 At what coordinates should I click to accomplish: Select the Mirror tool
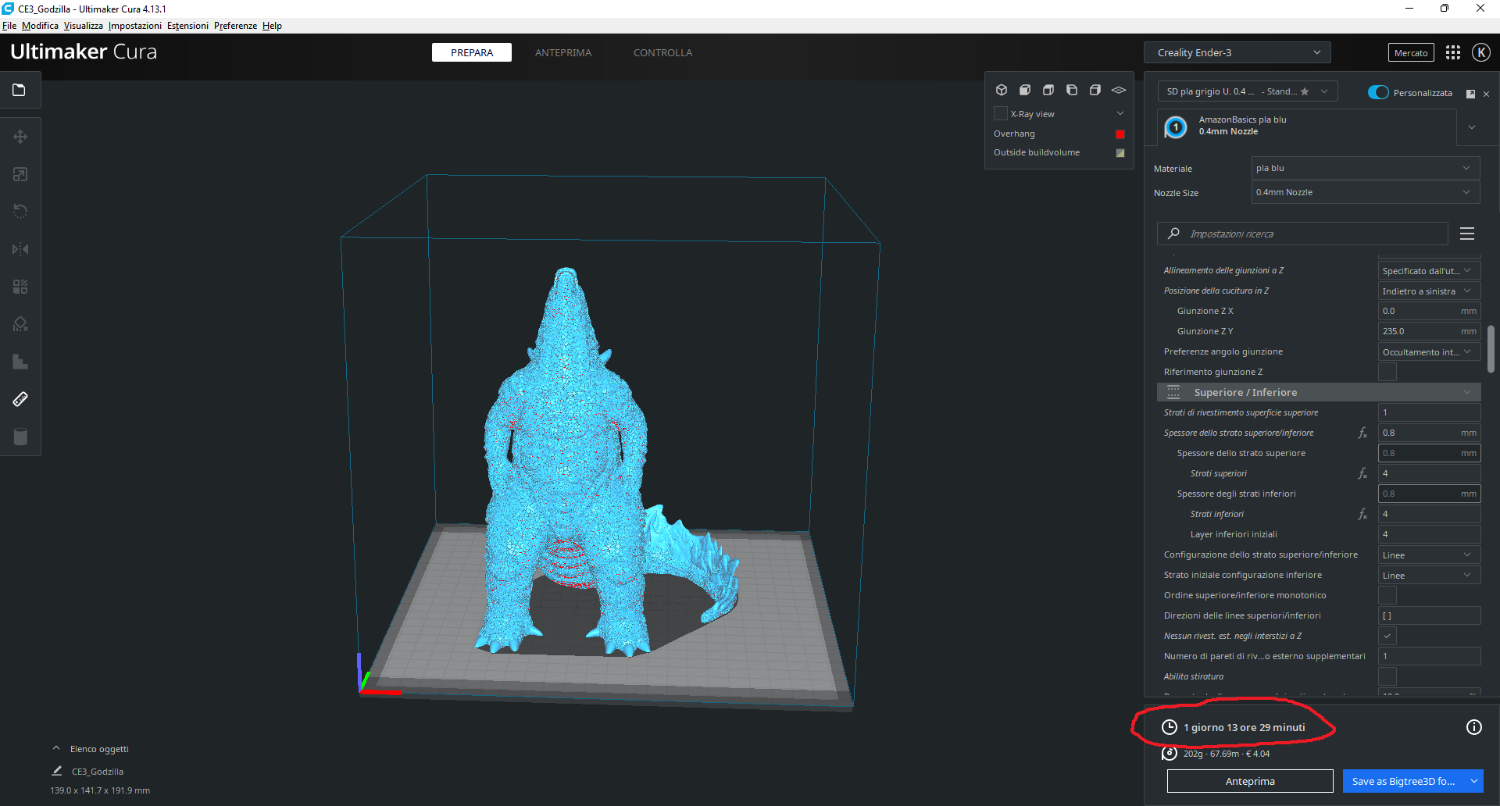(20, 249)
